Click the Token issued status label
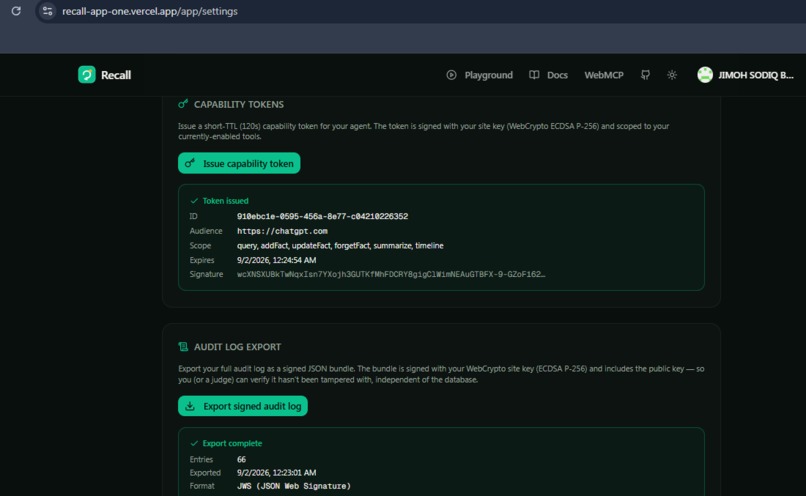This screenshot has width=806, height=496. [225, 200]
